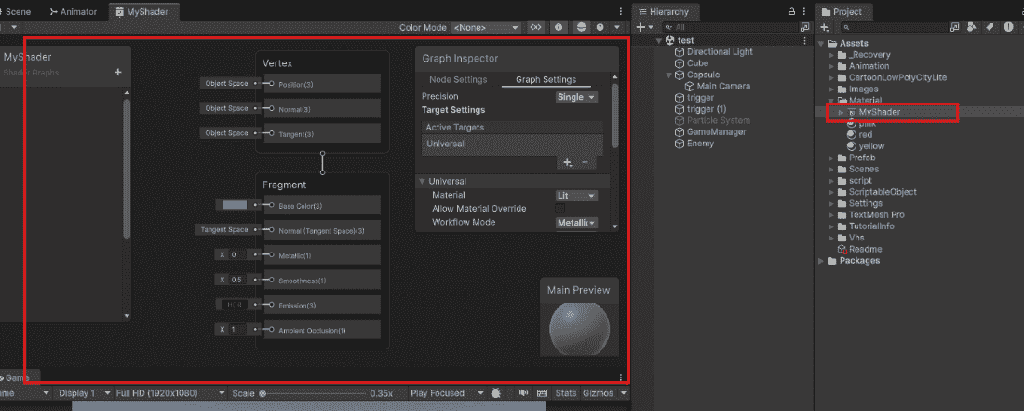Open the Play Focused dropdown
The image size is (1024, 411).
tap(446, 393)
